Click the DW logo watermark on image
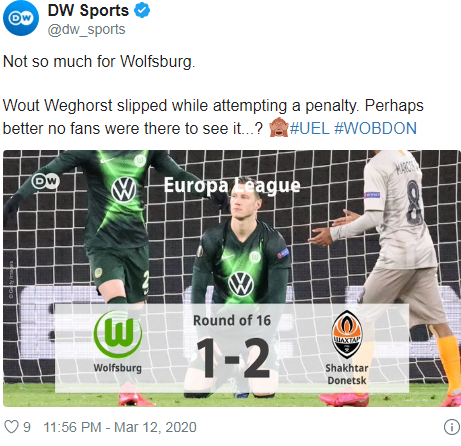Image resolution: width=461 pixels, height=446 pixels. coord(46,181)
